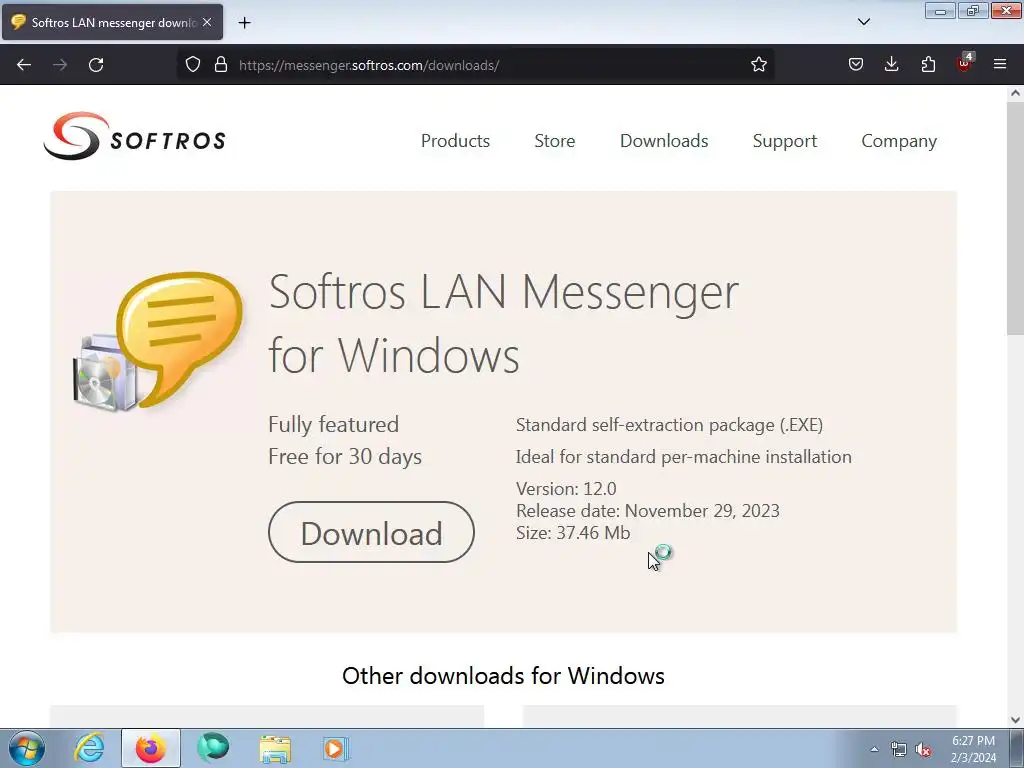Click the 'Size: 37.46 Mb' text
Screen dimensions: 1024x768
573,533
